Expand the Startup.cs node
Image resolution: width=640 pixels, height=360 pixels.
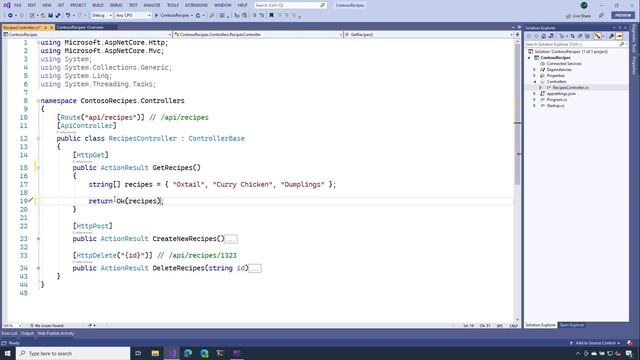tap(534, 106)
